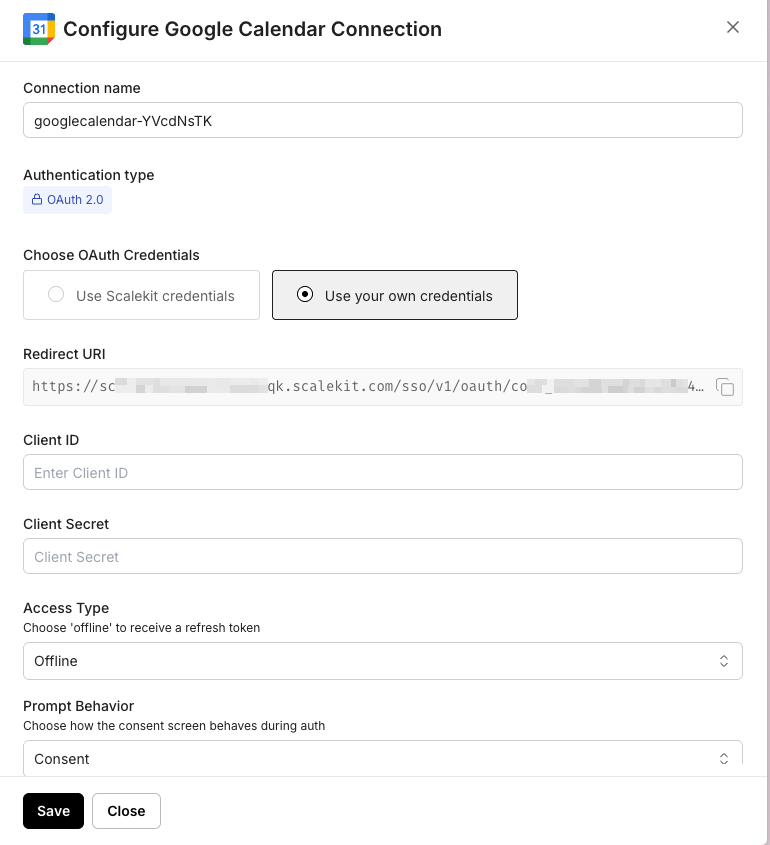Screen dimensions: 770x845
Task: Click the lock icon in the OAuth 2.0 badge
Action: click(37, 200)
